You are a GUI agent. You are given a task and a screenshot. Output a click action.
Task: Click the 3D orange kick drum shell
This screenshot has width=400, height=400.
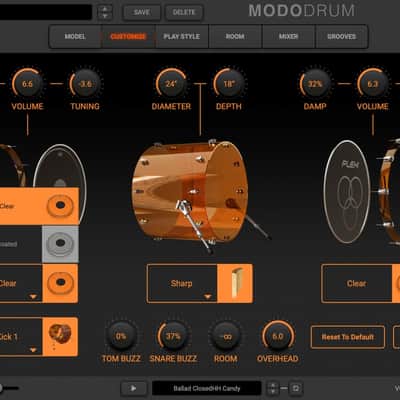coord(190,192)
